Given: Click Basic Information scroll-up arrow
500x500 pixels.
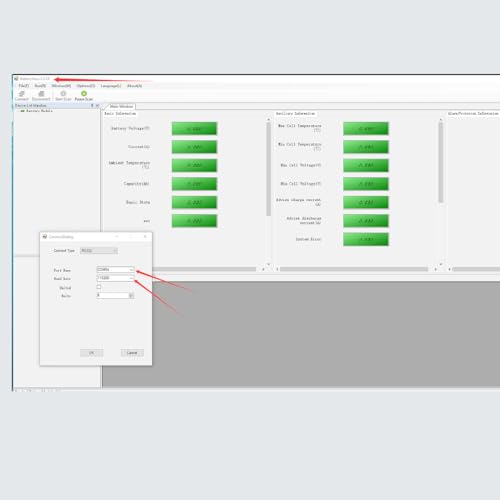Looking at the screenshot, I should 269,119.
